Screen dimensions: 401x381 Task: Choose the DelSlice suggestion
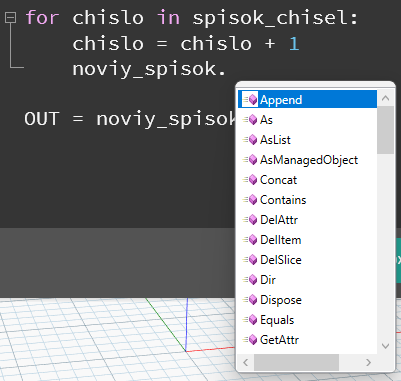coord(307,260)
